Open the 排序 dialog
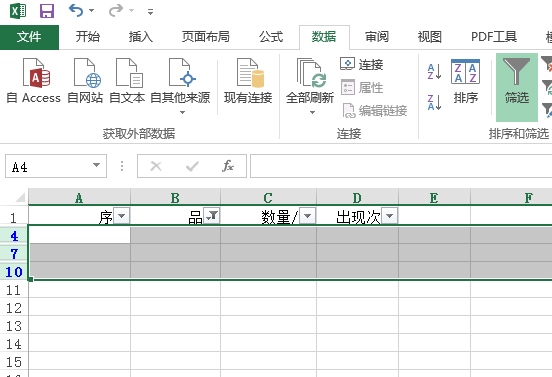The width and height of the screenshot is (552, 377). coord(465,82)
